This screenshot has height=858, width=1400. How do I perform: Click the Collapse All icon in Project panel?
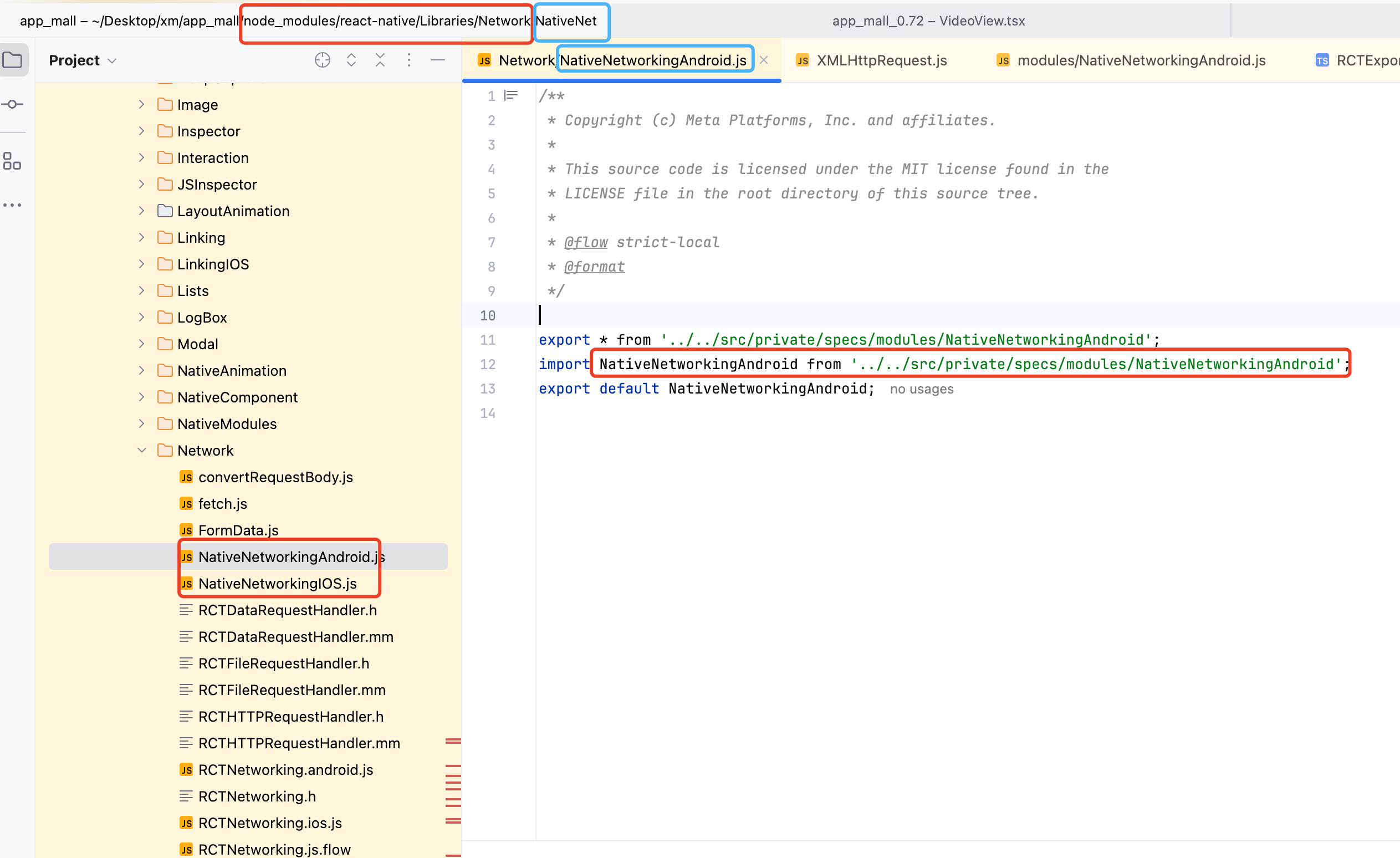coord(380,60)
